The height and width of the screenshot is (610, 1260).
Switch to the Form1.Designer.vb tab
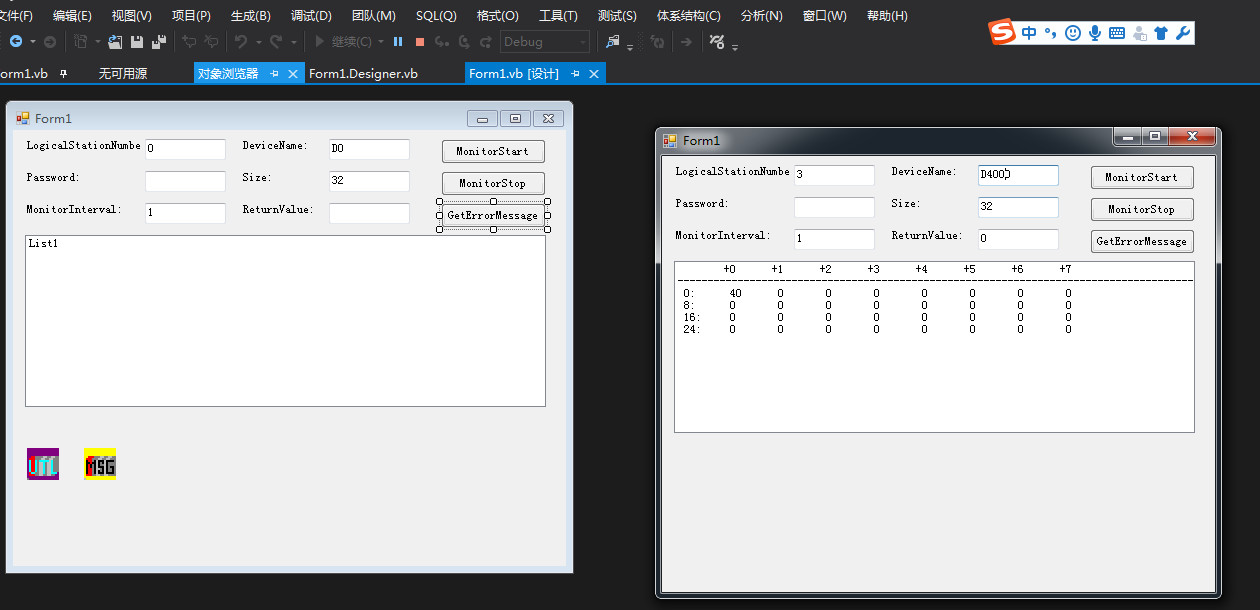[x=363, y=74]
